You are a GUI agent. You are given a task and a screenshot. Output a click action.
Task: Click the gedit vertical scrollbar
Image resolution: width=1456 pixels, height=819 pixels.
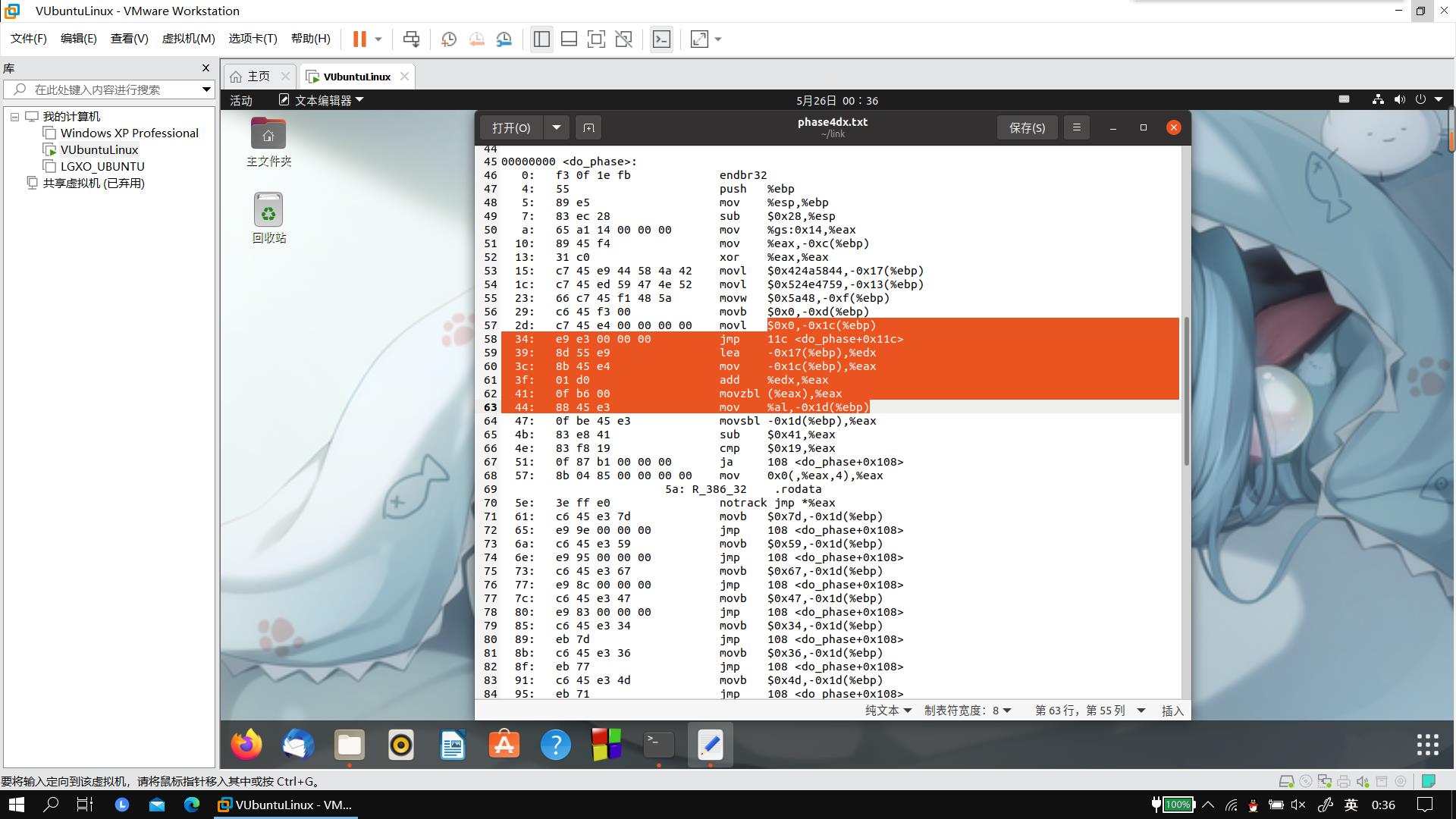pos(1186,392)
